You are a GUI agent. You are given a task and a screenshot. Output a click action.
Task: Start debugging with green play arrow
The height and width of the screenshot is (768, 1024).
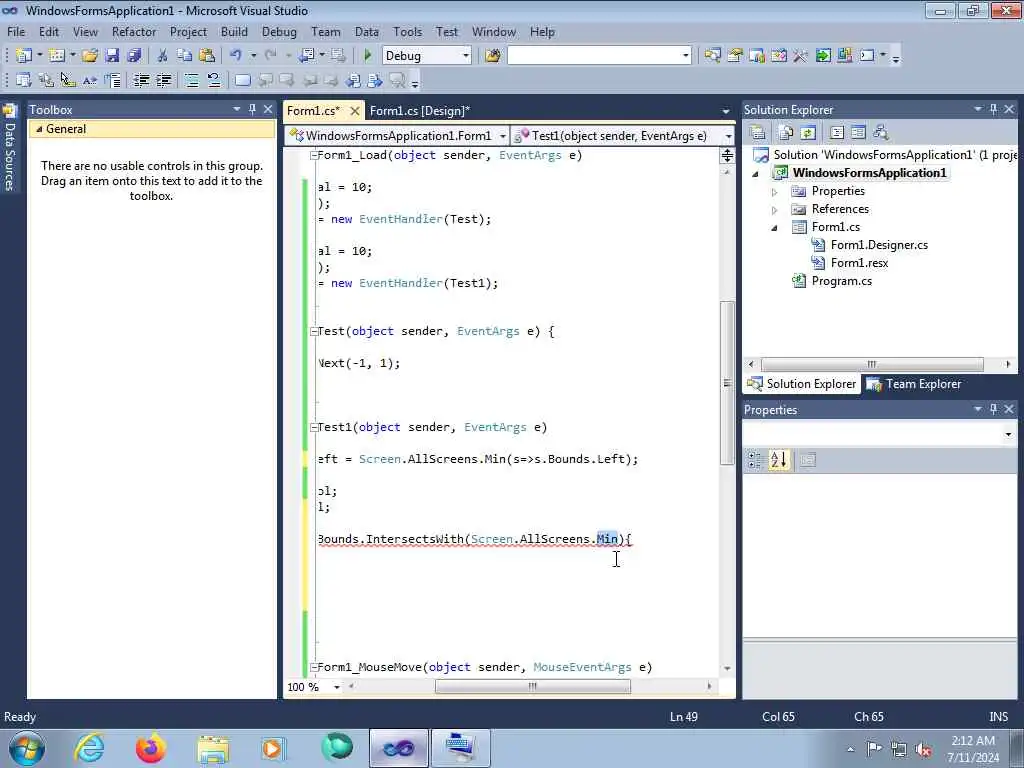pyautogui.click(x=367, y=56)
